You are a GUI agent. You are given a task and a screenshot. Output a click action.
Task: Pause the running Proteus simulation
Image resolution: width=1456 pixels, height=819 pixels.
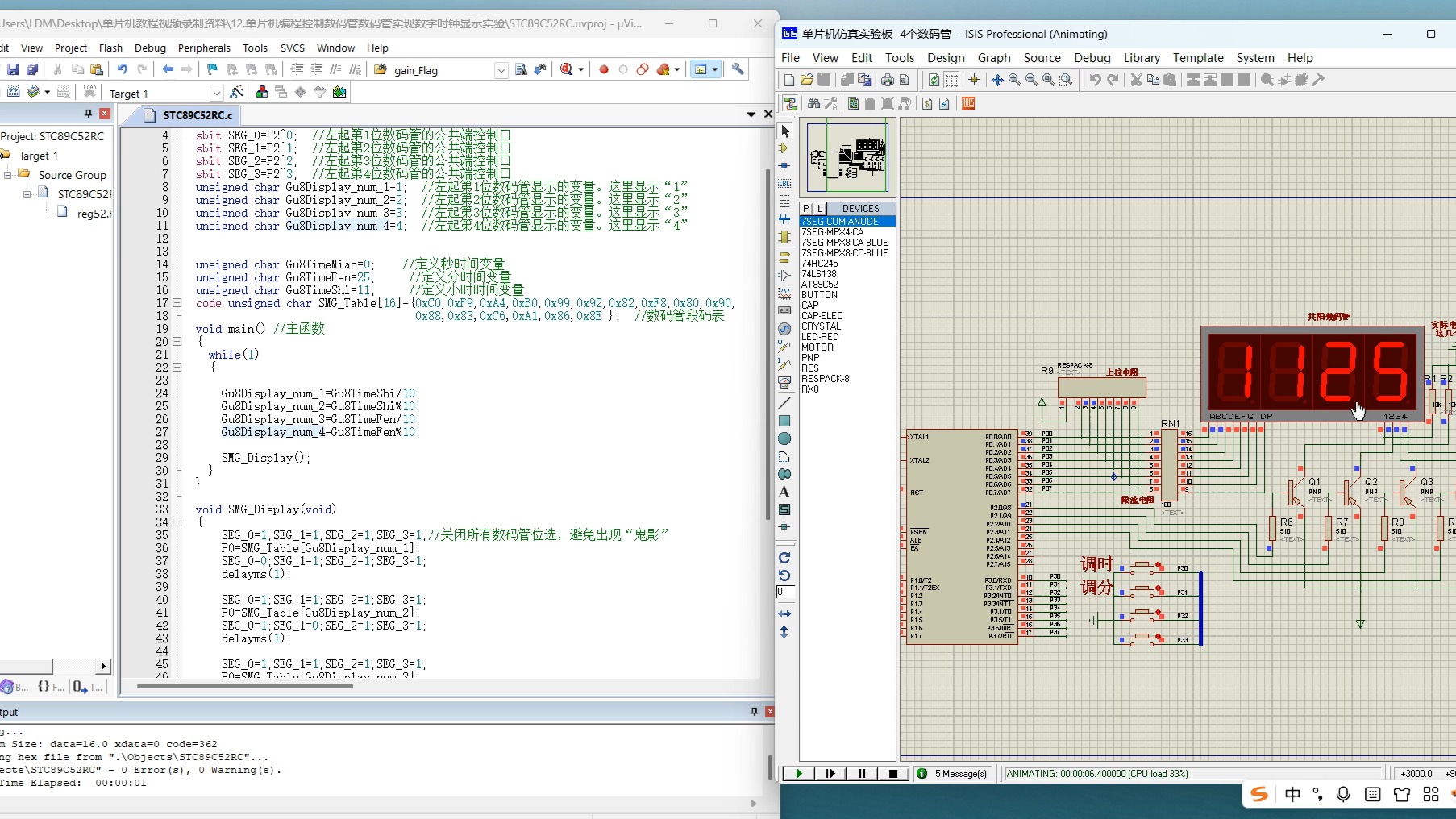click(861, 773)
